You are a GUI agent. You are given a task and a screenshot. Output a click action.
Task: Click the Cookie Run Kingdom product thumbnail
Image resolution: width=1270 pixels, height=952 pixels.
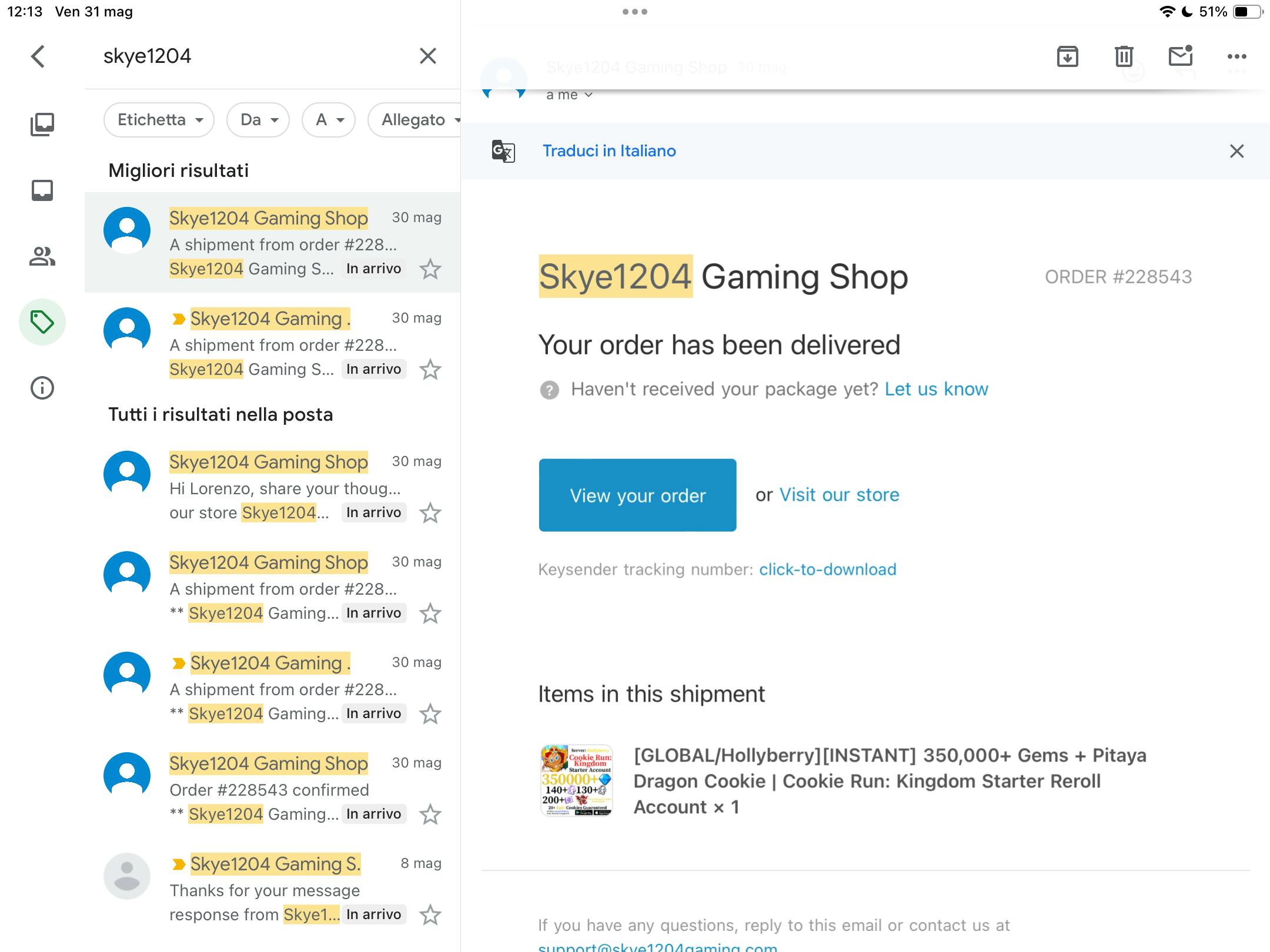[x=576, y=780]
